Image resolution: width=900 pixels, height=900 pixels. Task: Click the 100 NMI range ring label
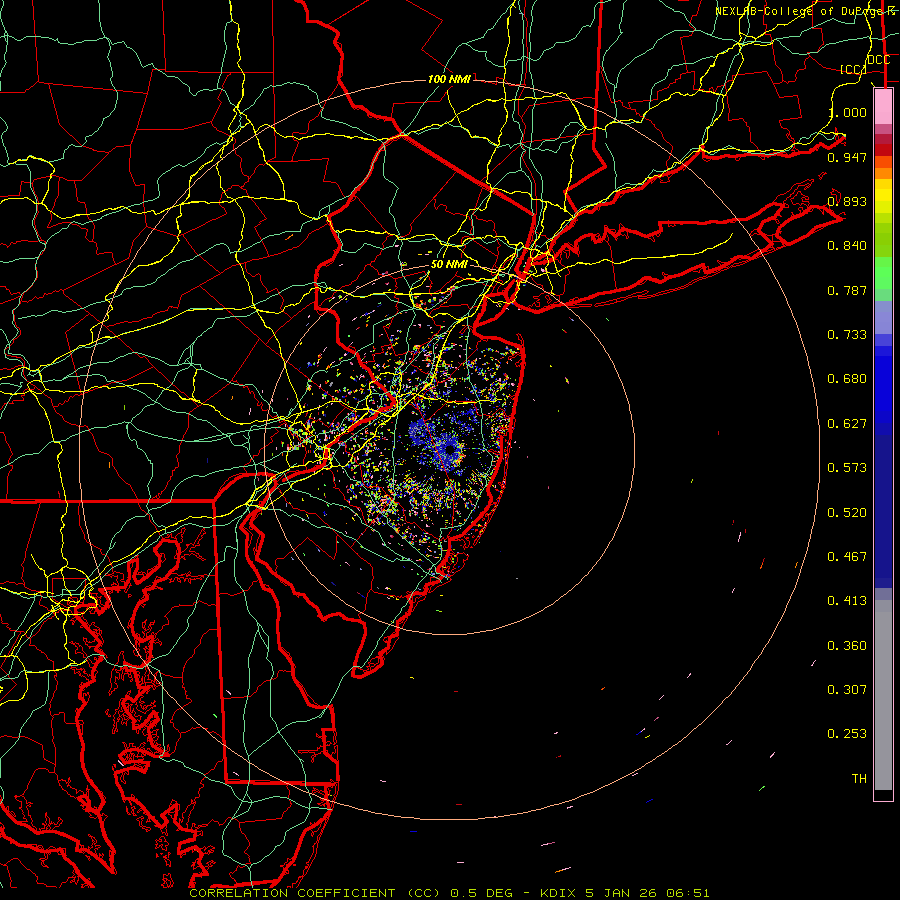(449, 79)
